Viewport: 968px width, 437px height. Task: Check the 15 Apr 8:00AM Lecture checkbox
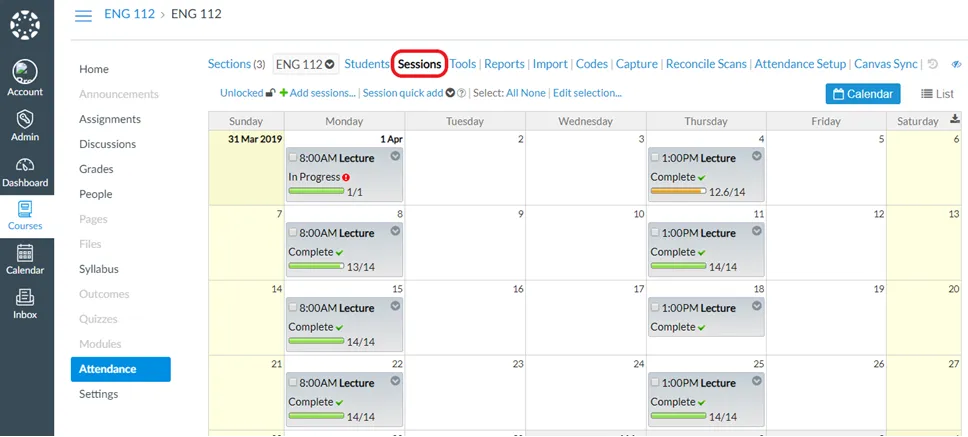(293, 308)
